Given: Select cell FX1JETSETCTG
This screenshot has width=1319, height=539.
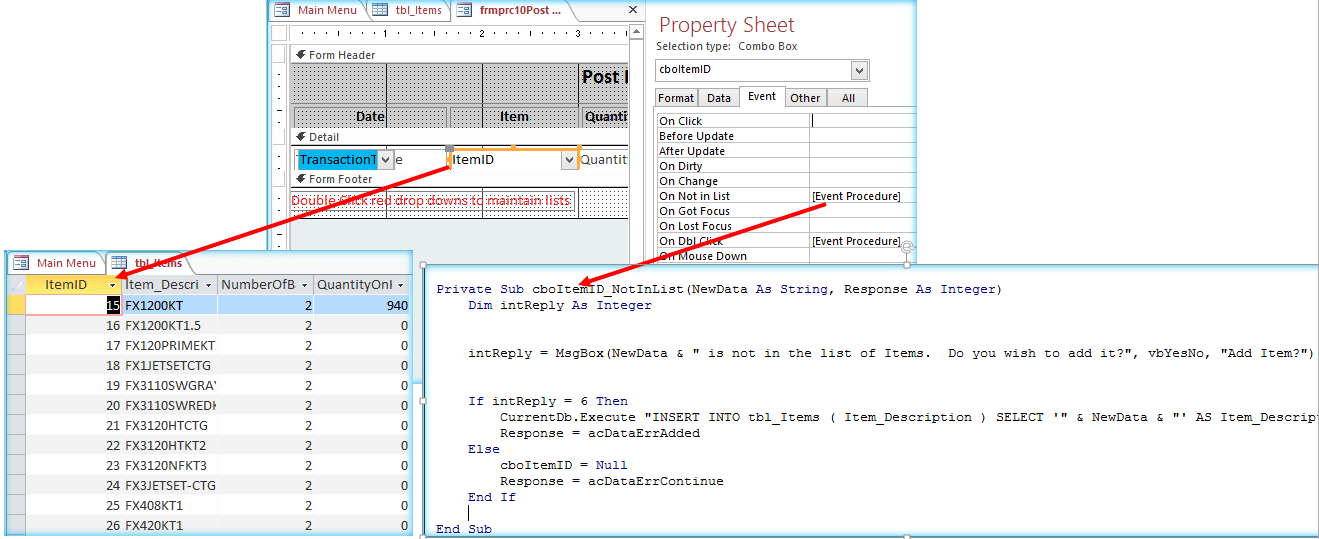Looking at the screenshot, I should point(169,365).
